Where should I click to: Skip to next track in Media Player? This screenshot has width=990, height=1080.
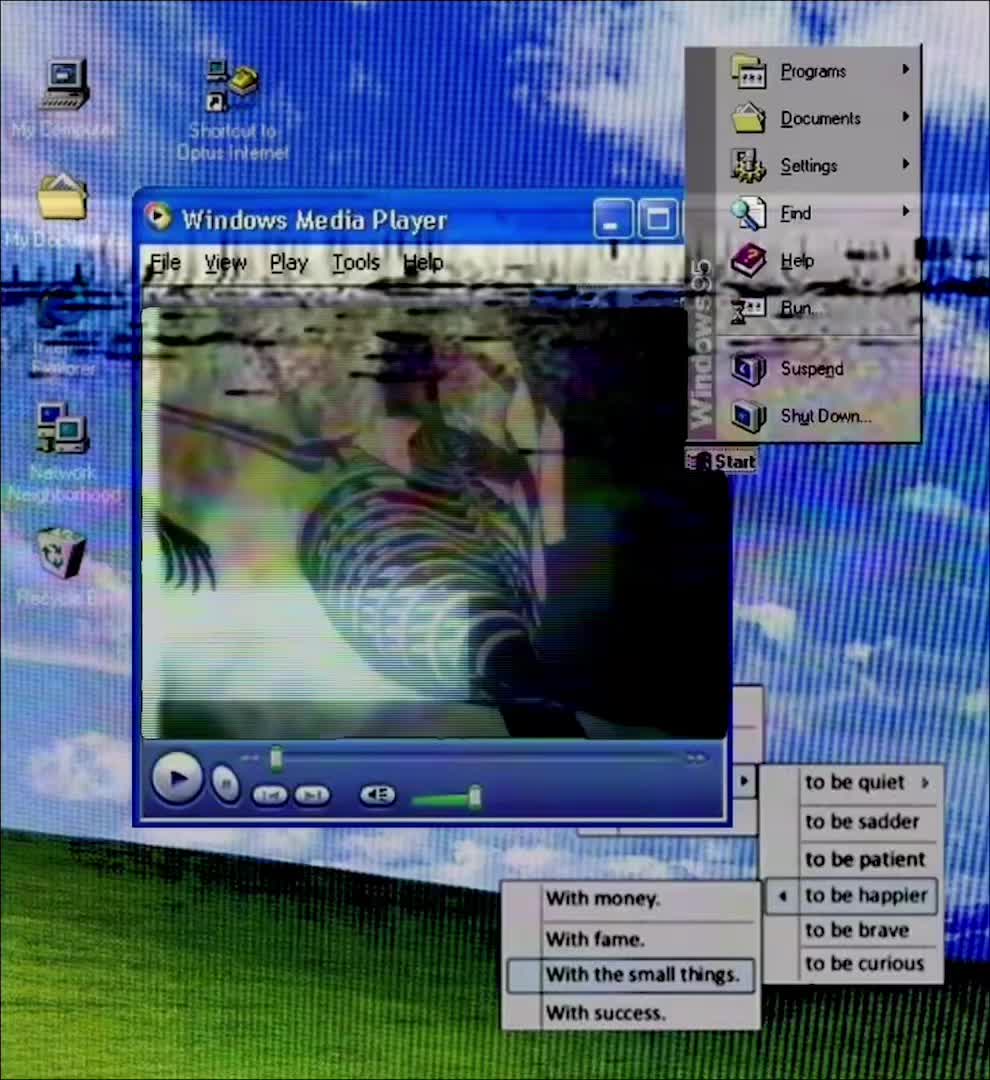[x=312, y=795]
